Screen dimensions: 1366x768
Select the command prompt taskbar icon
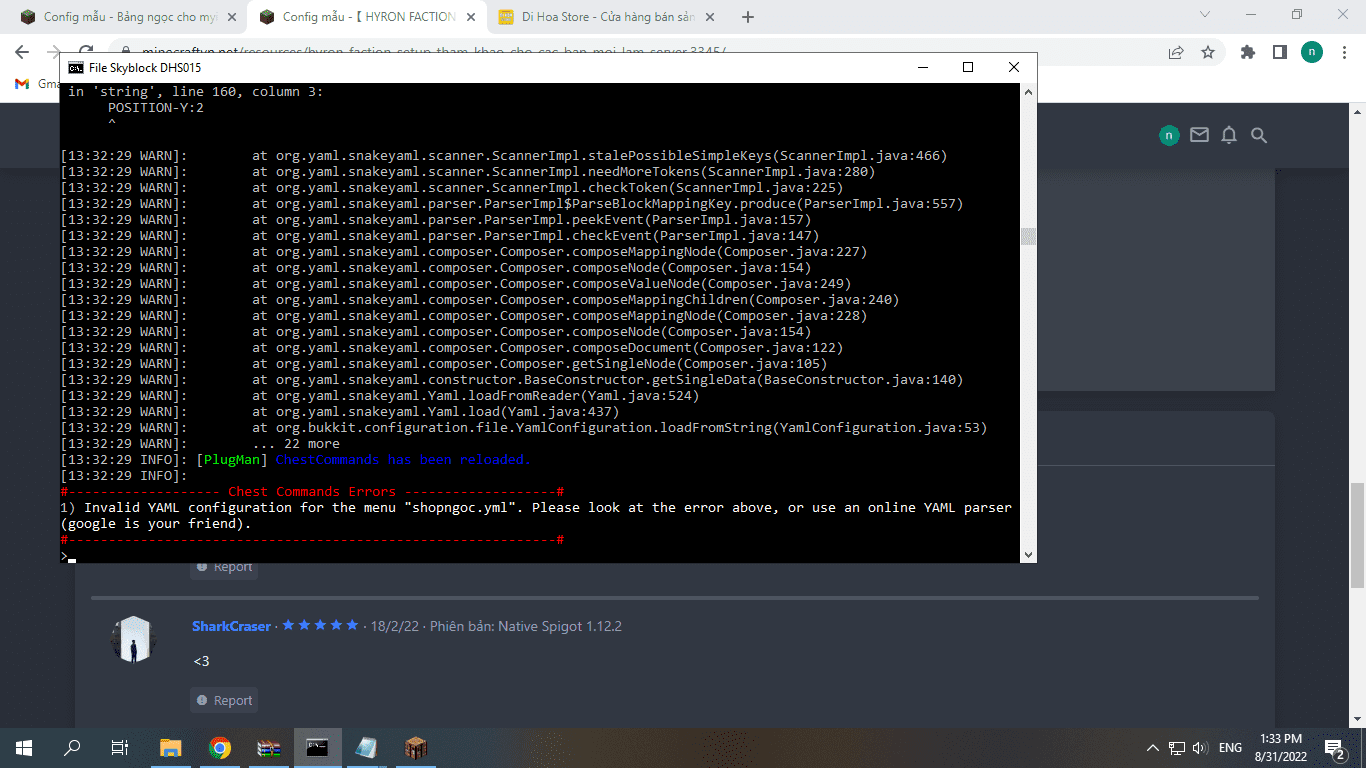(x=318, y=747)
